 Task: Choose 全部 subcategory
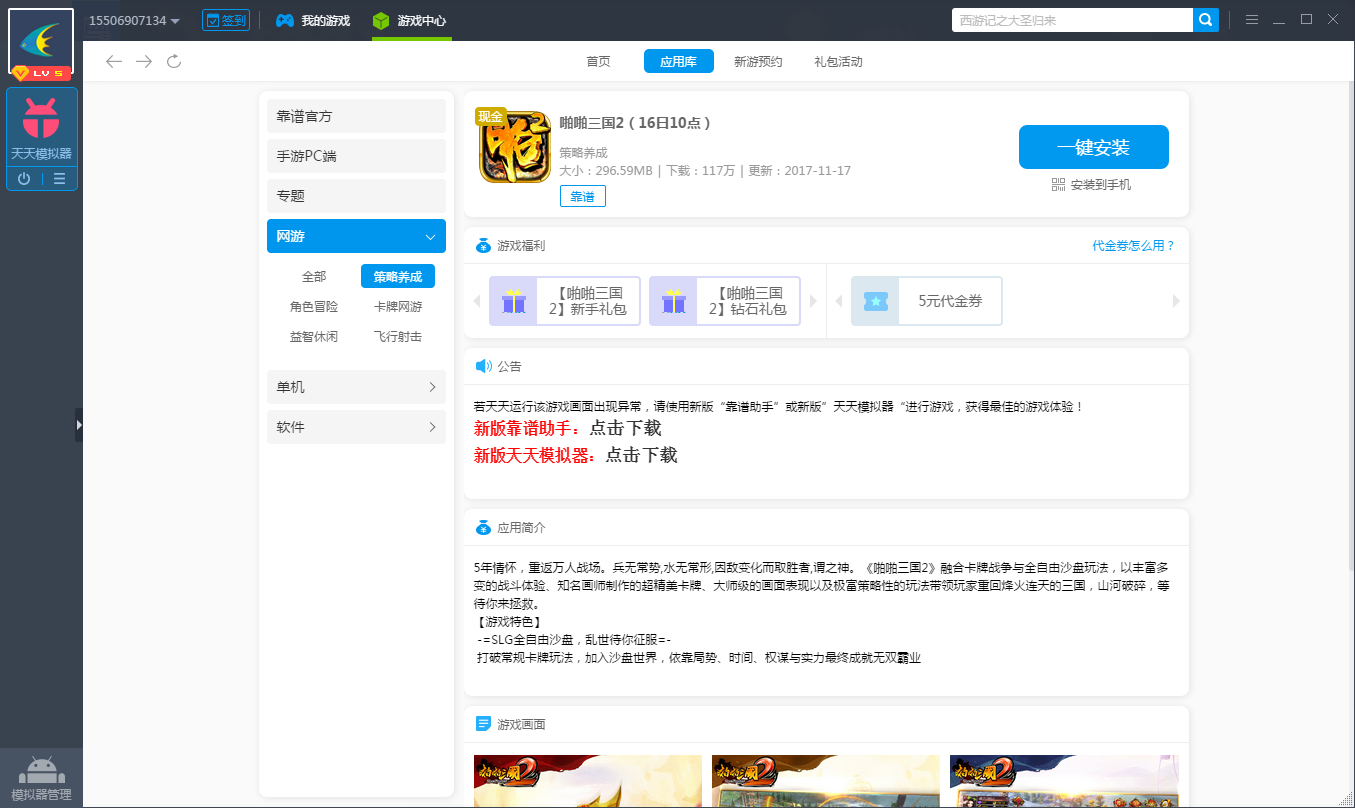pos(314,277)
